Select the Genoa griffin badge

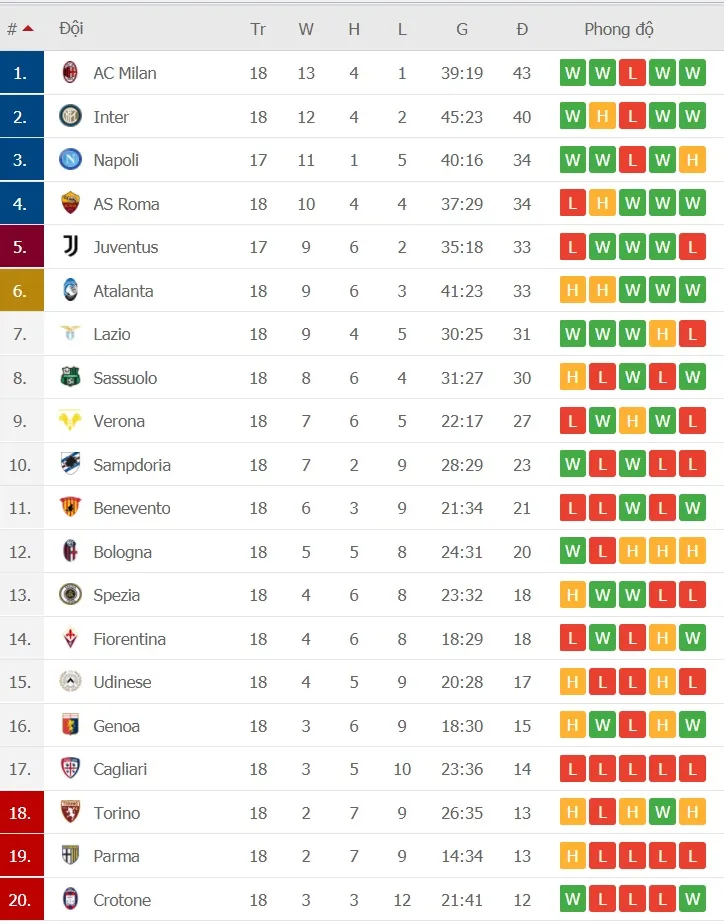(x=70, y=726)
